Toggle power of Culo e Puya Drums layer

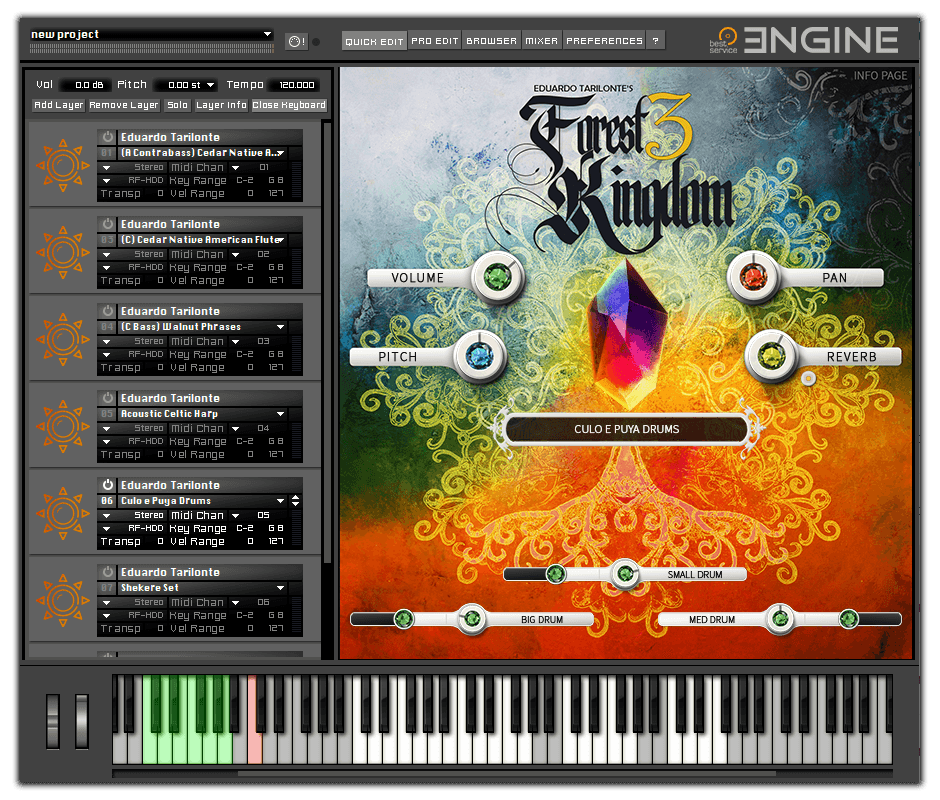point(108,485)
